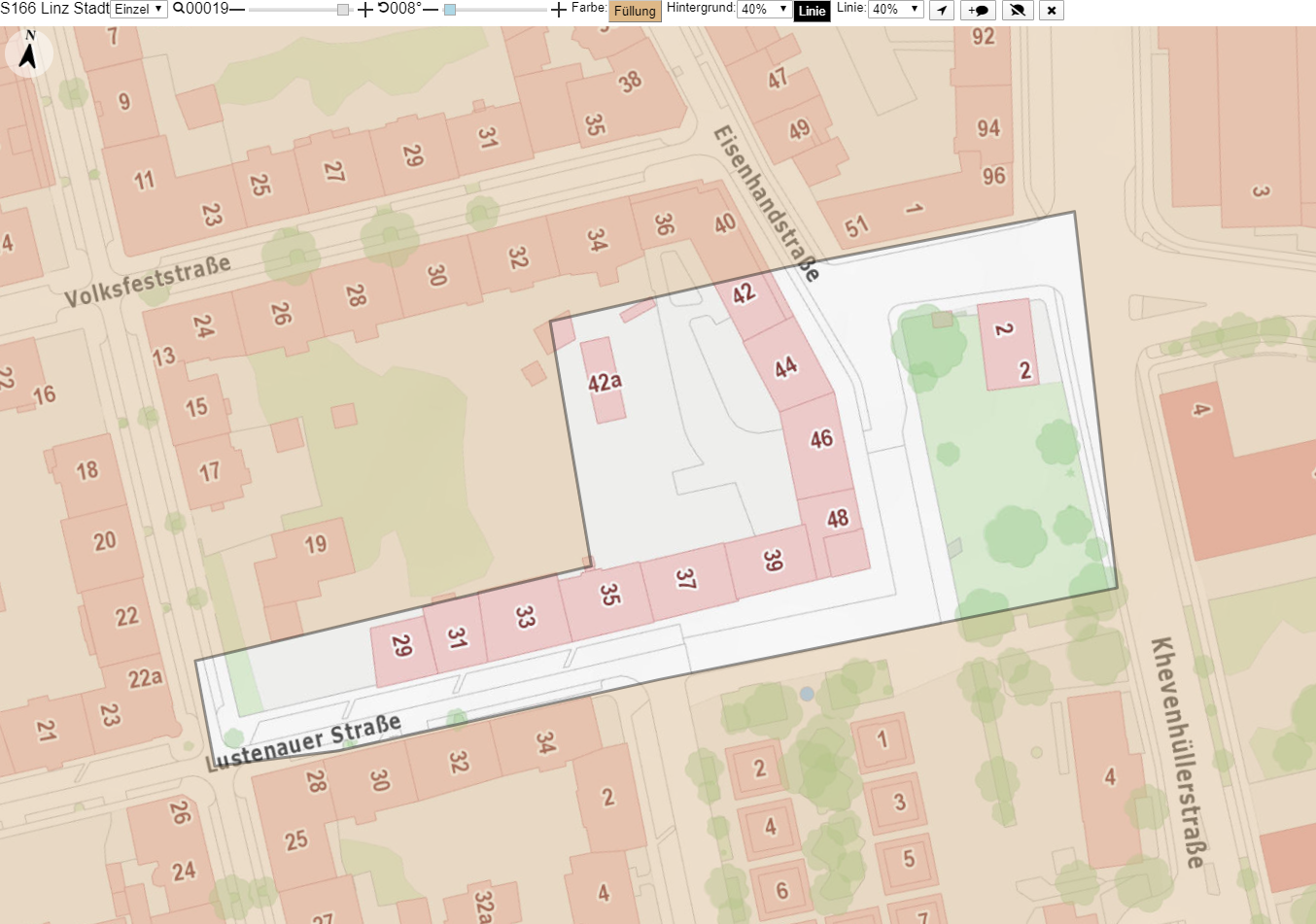The width and height of the screenshot is (1316, 924).
Task: Toggle visibility with the crossed-eye icon
Action: 1017,11
